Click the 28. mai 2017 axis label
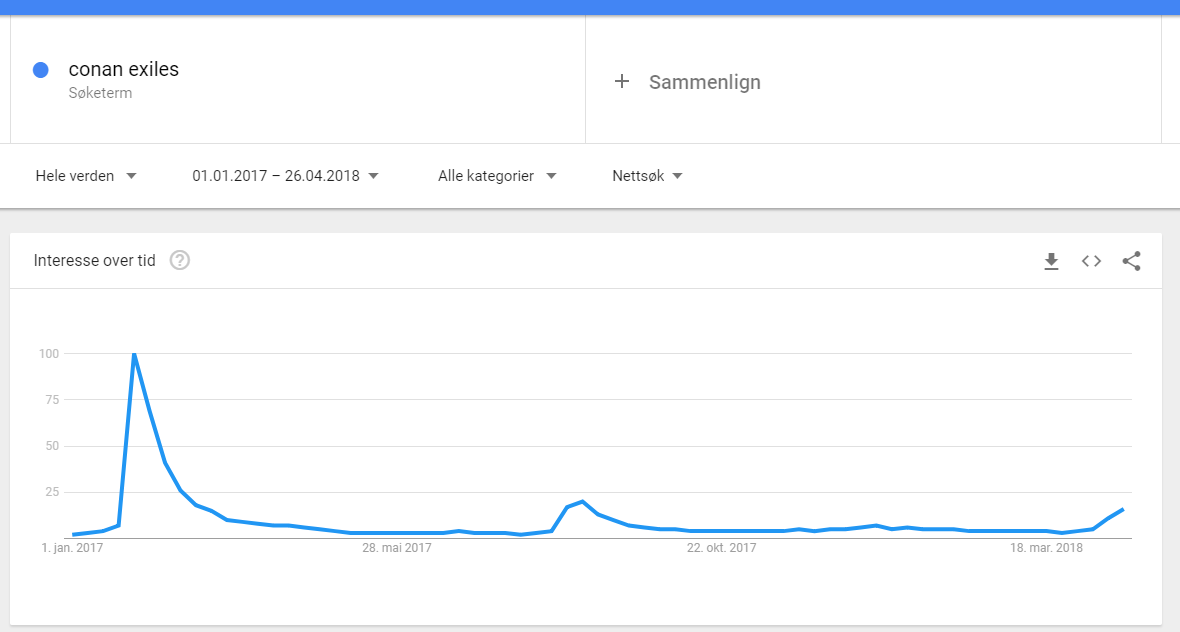1180x632 pixels. tap(397, 548)
